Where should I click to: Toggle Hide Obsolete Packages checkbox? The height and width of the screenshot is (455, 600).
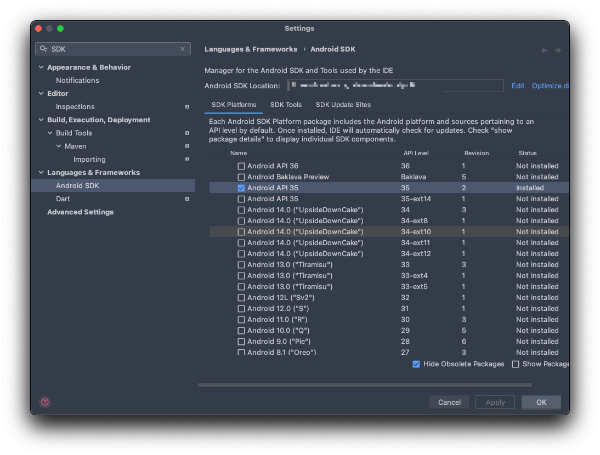(x=416, y=364)
